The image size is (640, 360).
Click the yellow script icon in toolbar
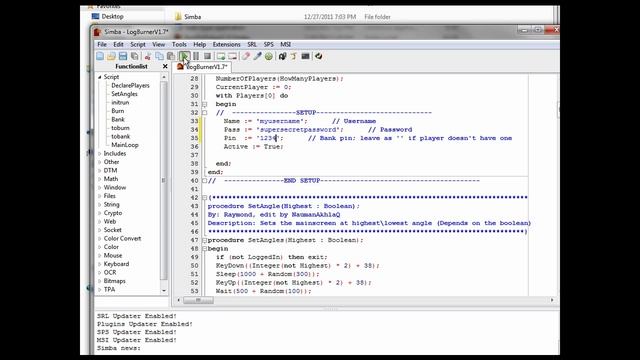coord(293,56)
